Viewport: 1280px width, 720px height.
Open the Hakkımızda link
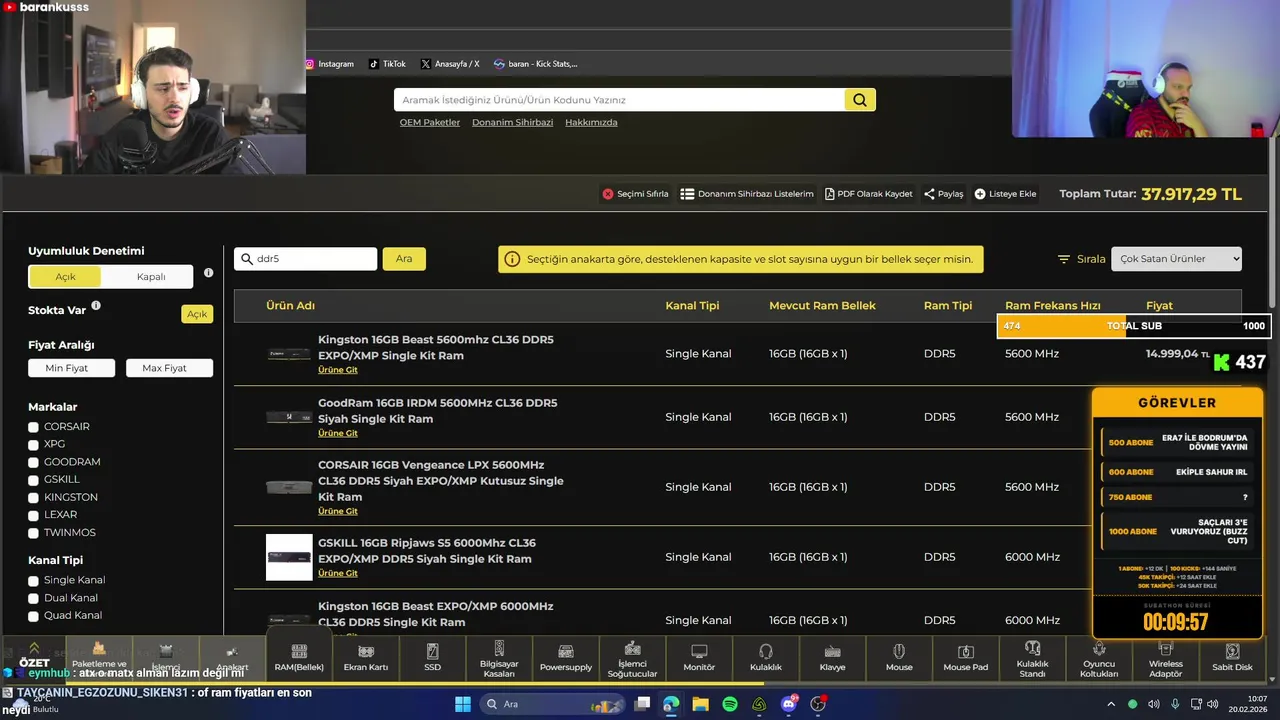(591, 122)
